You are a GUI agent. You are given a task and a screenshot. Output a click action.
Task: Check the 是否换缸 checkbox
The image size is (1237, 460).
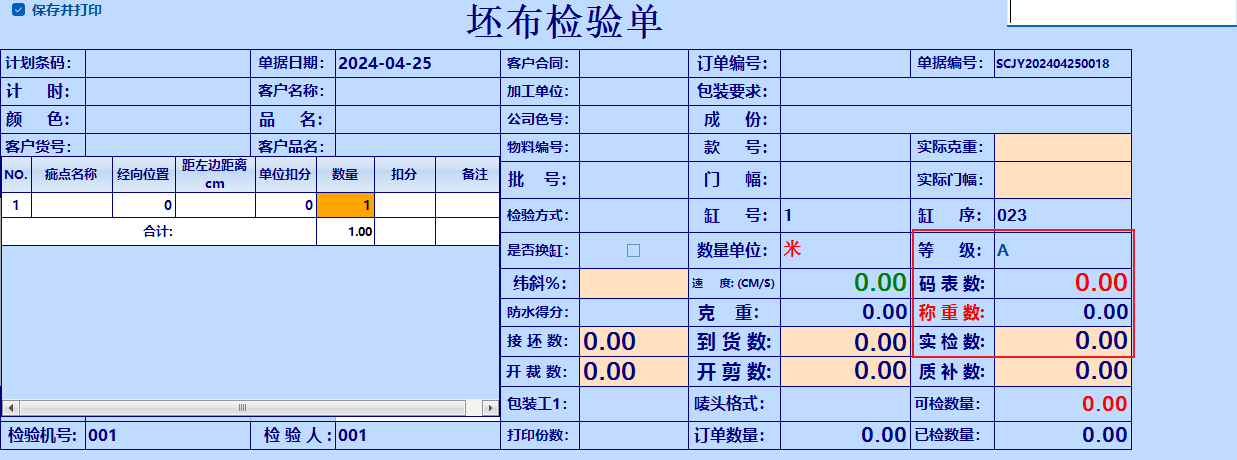point(633,251)
